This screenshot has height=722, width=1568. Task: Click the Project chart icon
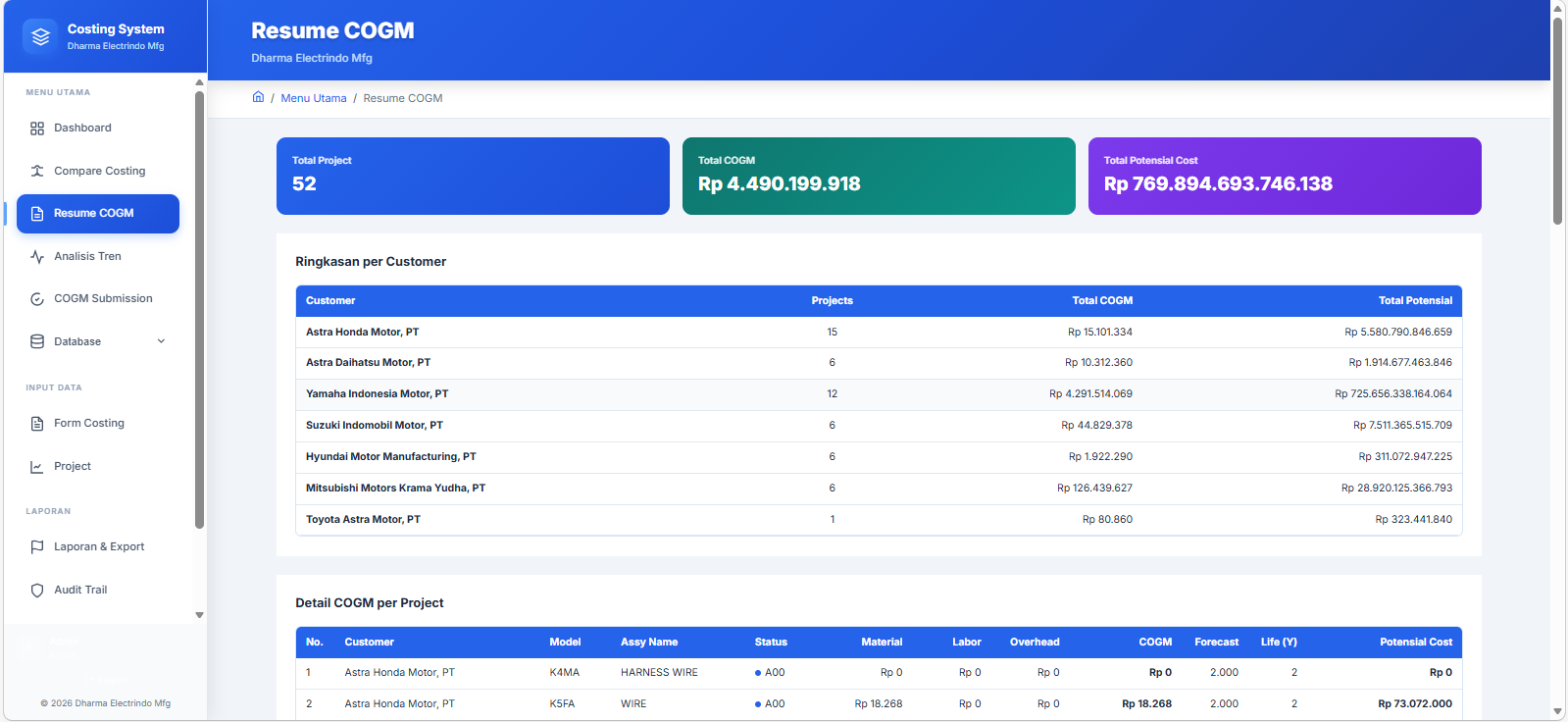pos(37,467)
